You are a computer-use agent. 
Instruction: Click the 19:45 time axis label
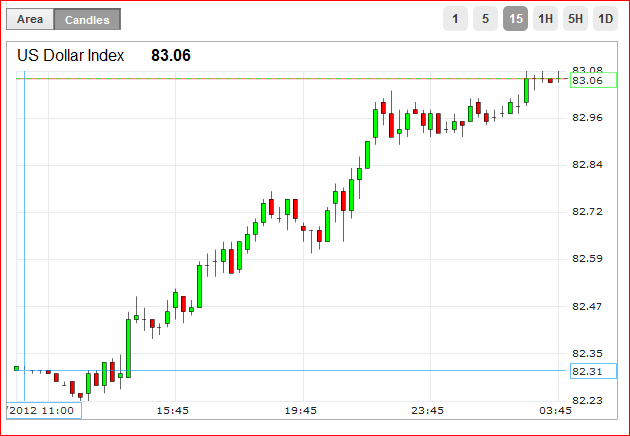pyautogui.click(x=301, y=411)
